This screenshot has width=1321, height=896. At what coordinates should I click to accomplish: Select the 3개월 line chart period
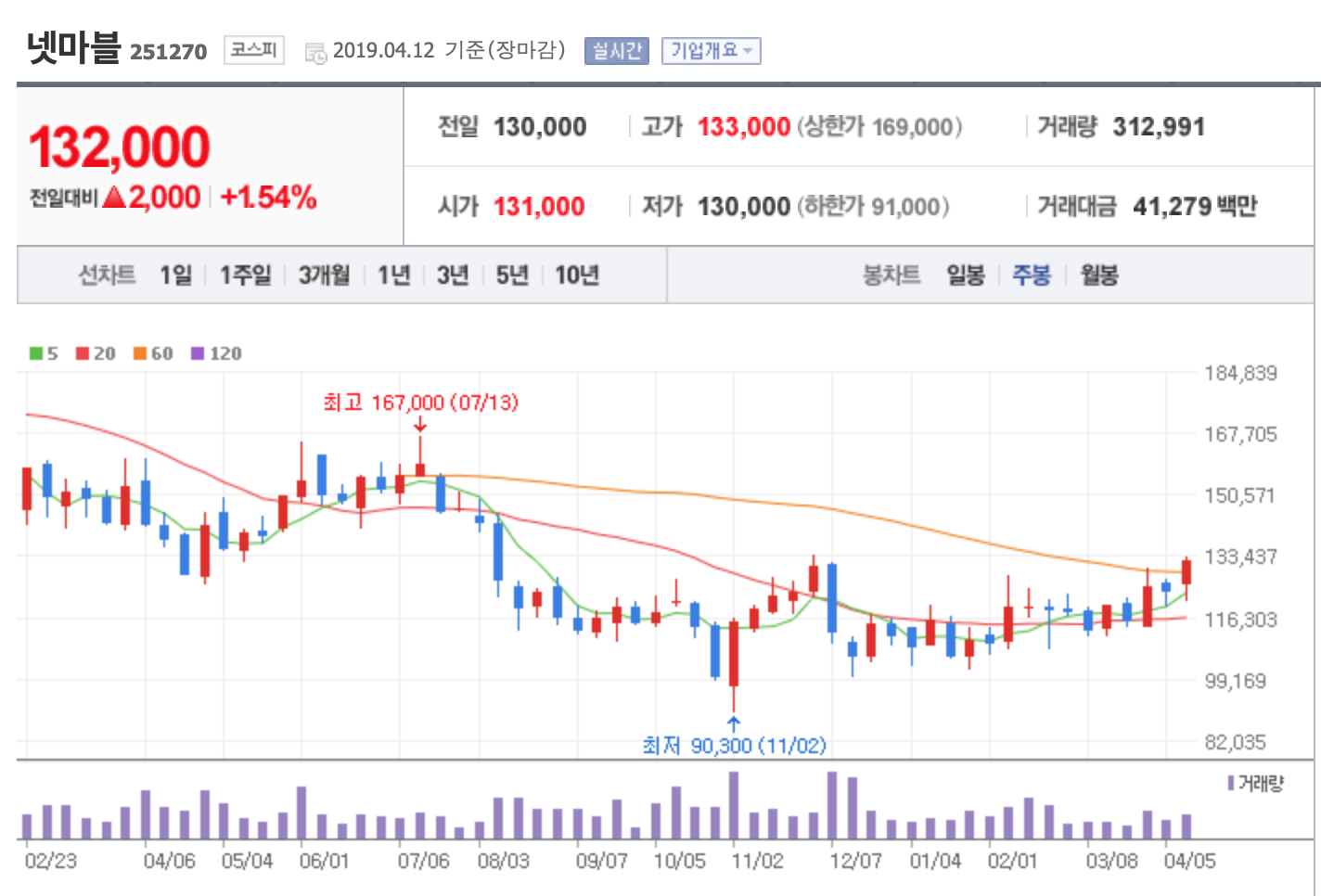pyautogui.click(x=324, y=275)
